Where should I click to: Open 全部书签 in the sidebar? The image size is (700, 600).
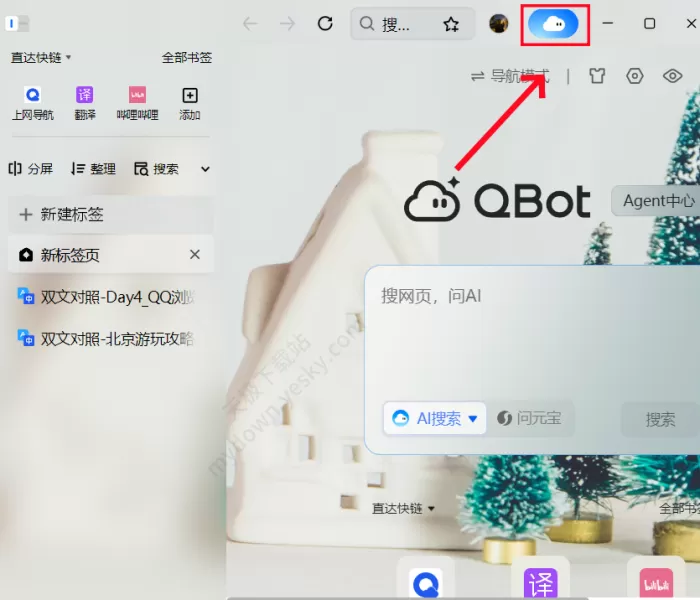[x=187, y=58]
